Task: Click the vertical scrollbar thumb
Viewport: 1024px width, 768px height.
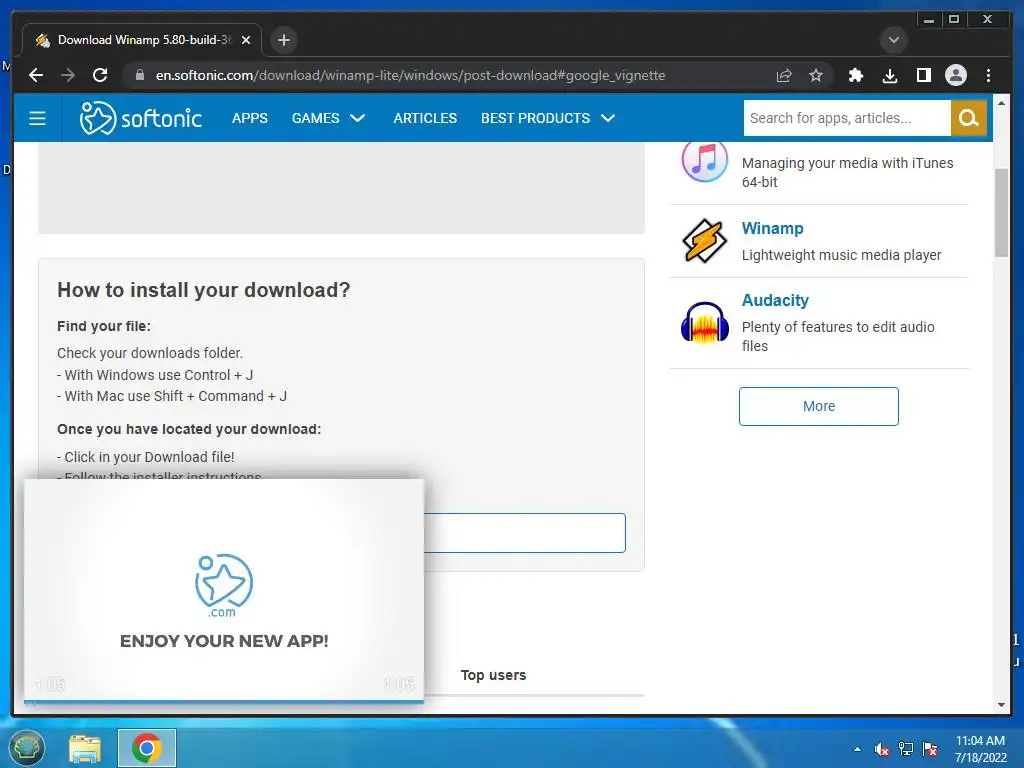Action: pyautogui.click(x=1001, y=213)
